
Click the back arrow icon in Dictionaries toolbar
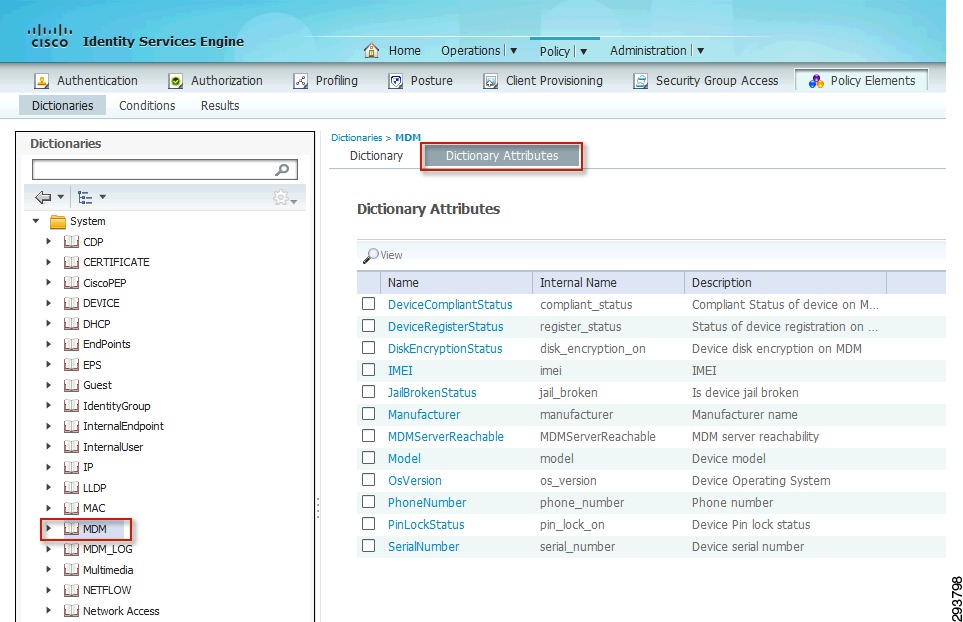click(x=43, y=197)
